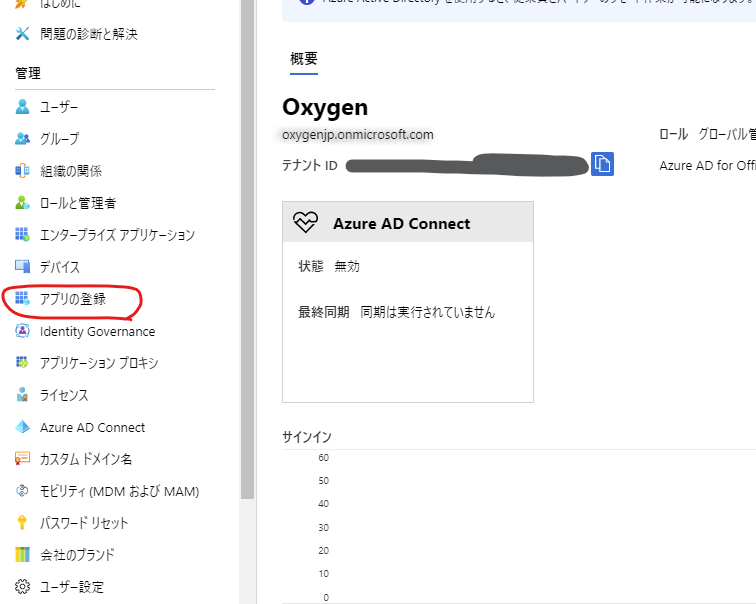Click the カスタム ドメイン名 certificate icon
This screenshot has width=756, height=604.
(x=22, y=459)
